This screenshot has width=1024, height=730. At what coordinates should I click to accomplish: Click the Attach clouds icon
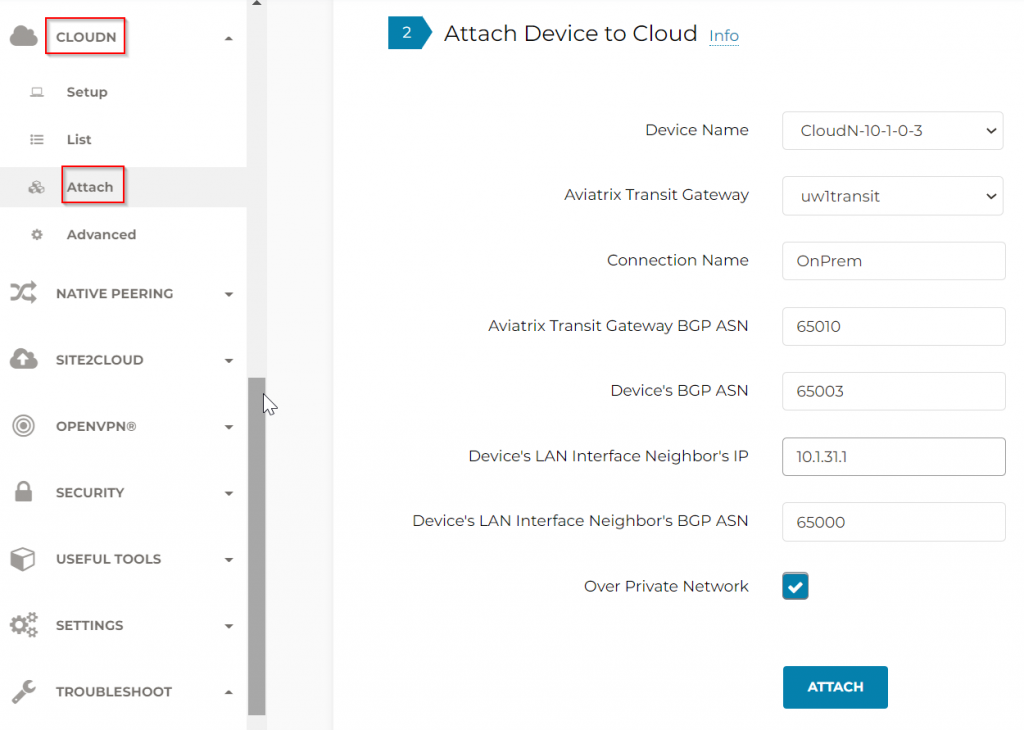pos(37,187)
